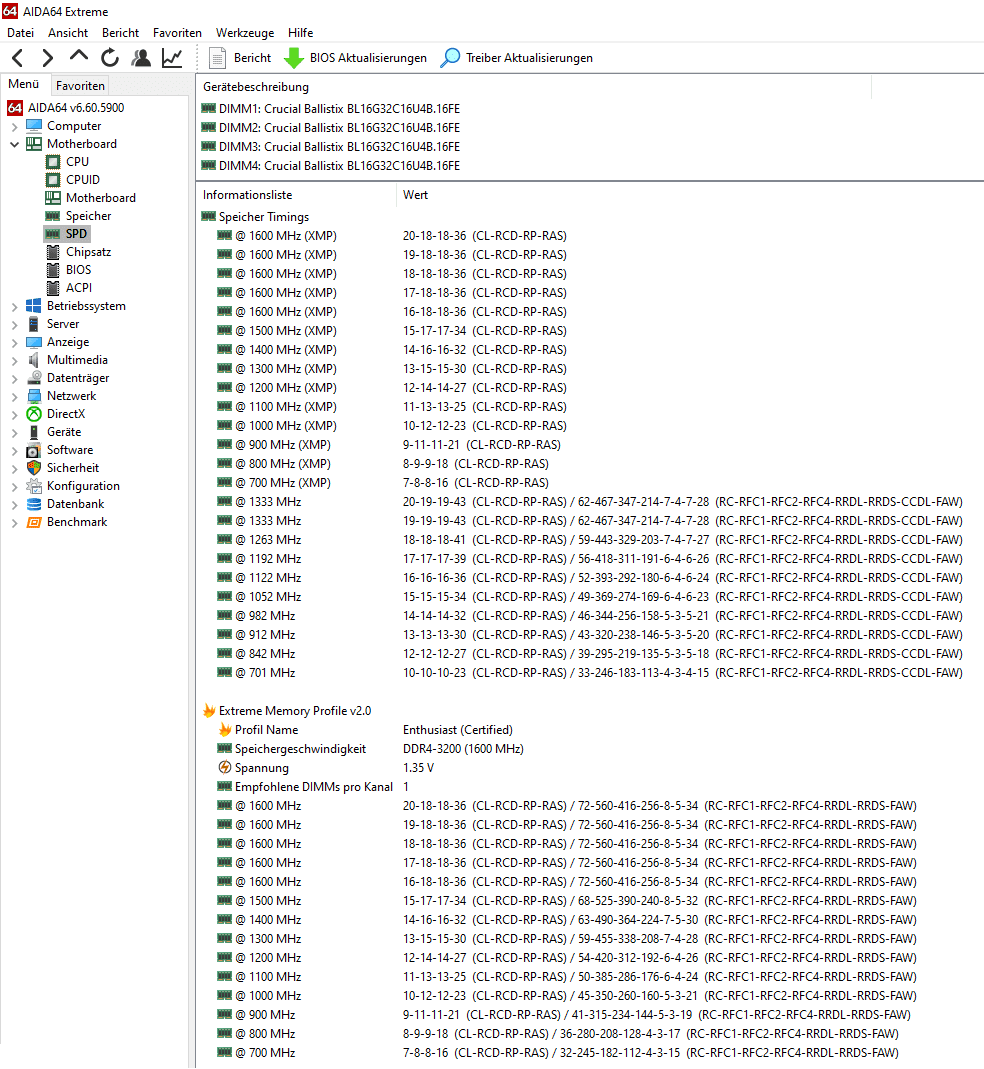Click the Sicherheit shield icon
Image resolution: width=984 pixels, height=1069 pixels.
(x=34, y=468)
